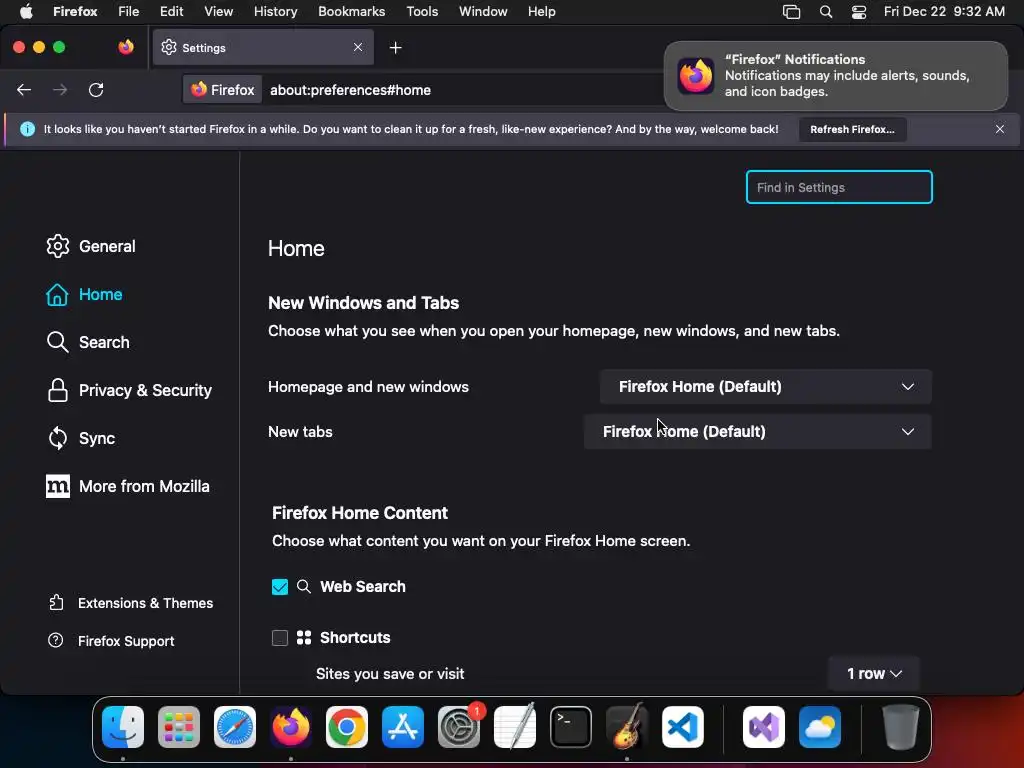Open Privacy & Security settings

click(129, 391)
